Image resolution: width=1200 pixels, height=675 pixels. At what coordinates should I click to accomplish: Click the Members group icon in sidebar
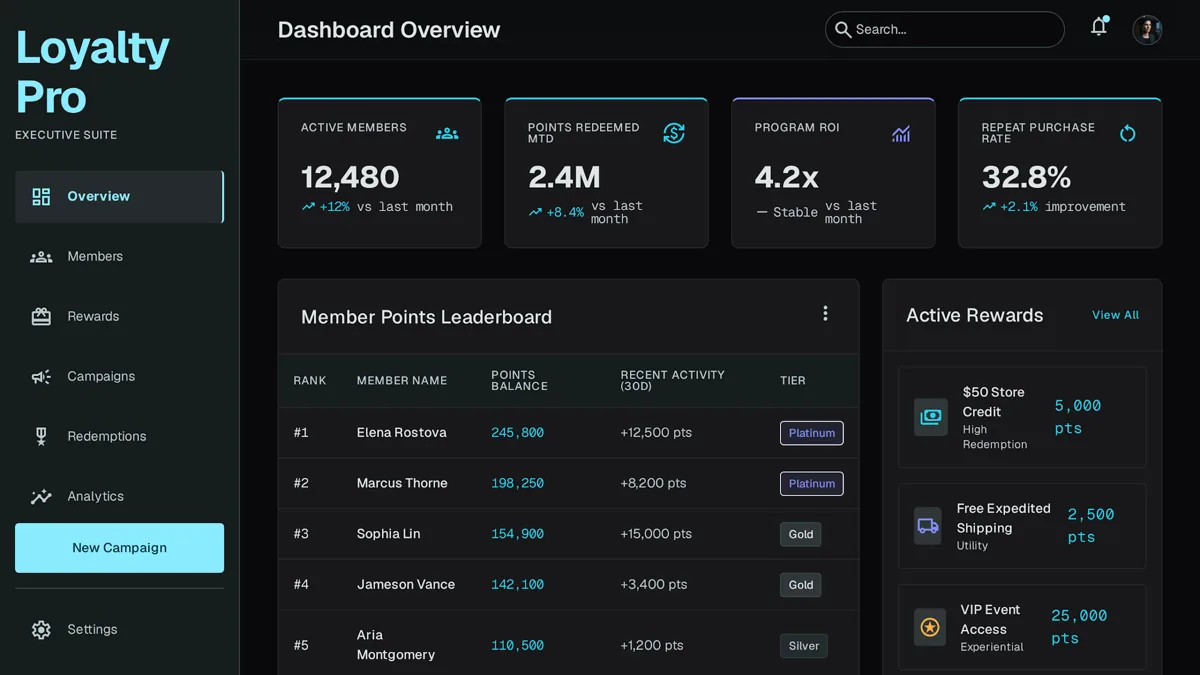(41, 257)
